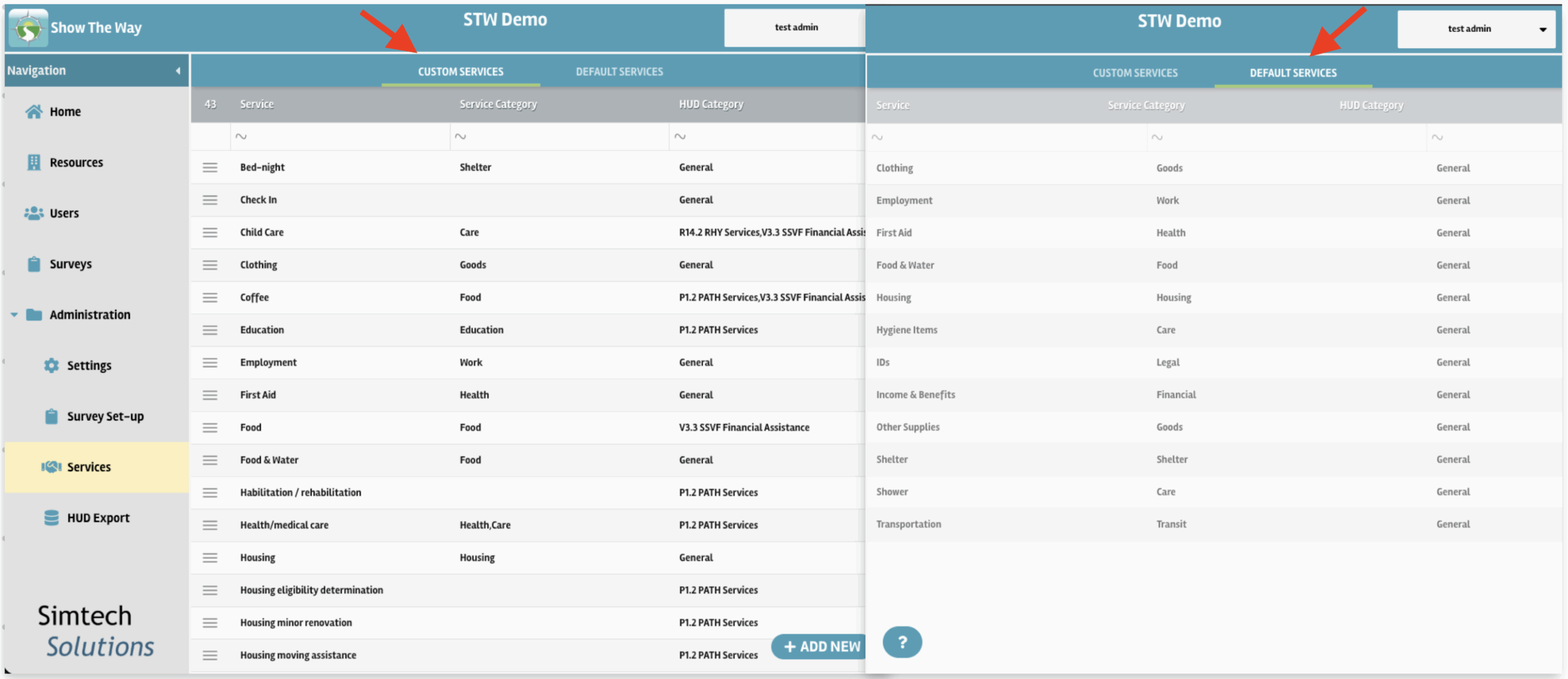Open Surveys clipboard icon
Viewport: 1568px width, 679px height.
point(34,264)
